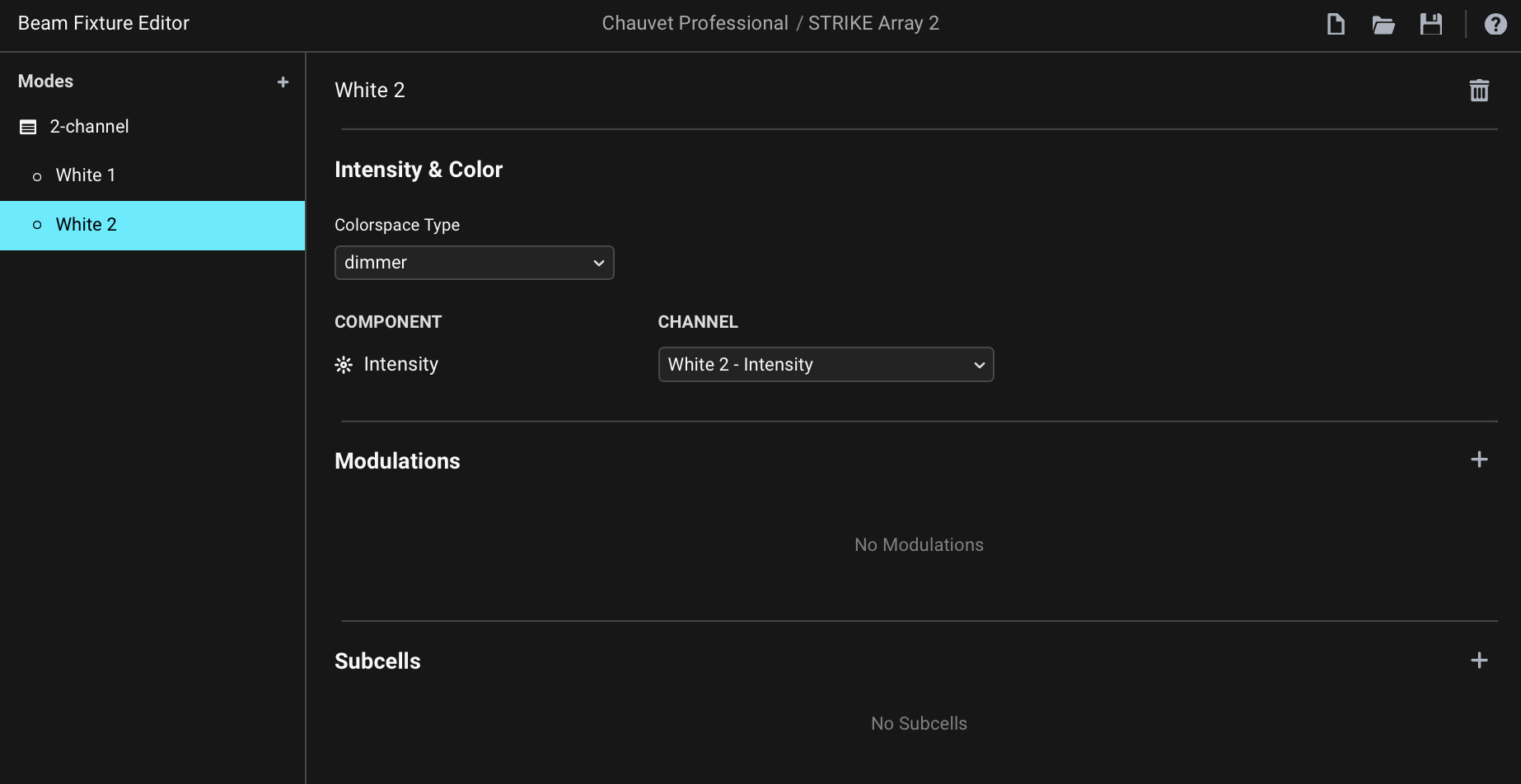This screenshot has width=1521, height=784.
Task: Add a modulation with the plus icon
Action: point(1479,460)
